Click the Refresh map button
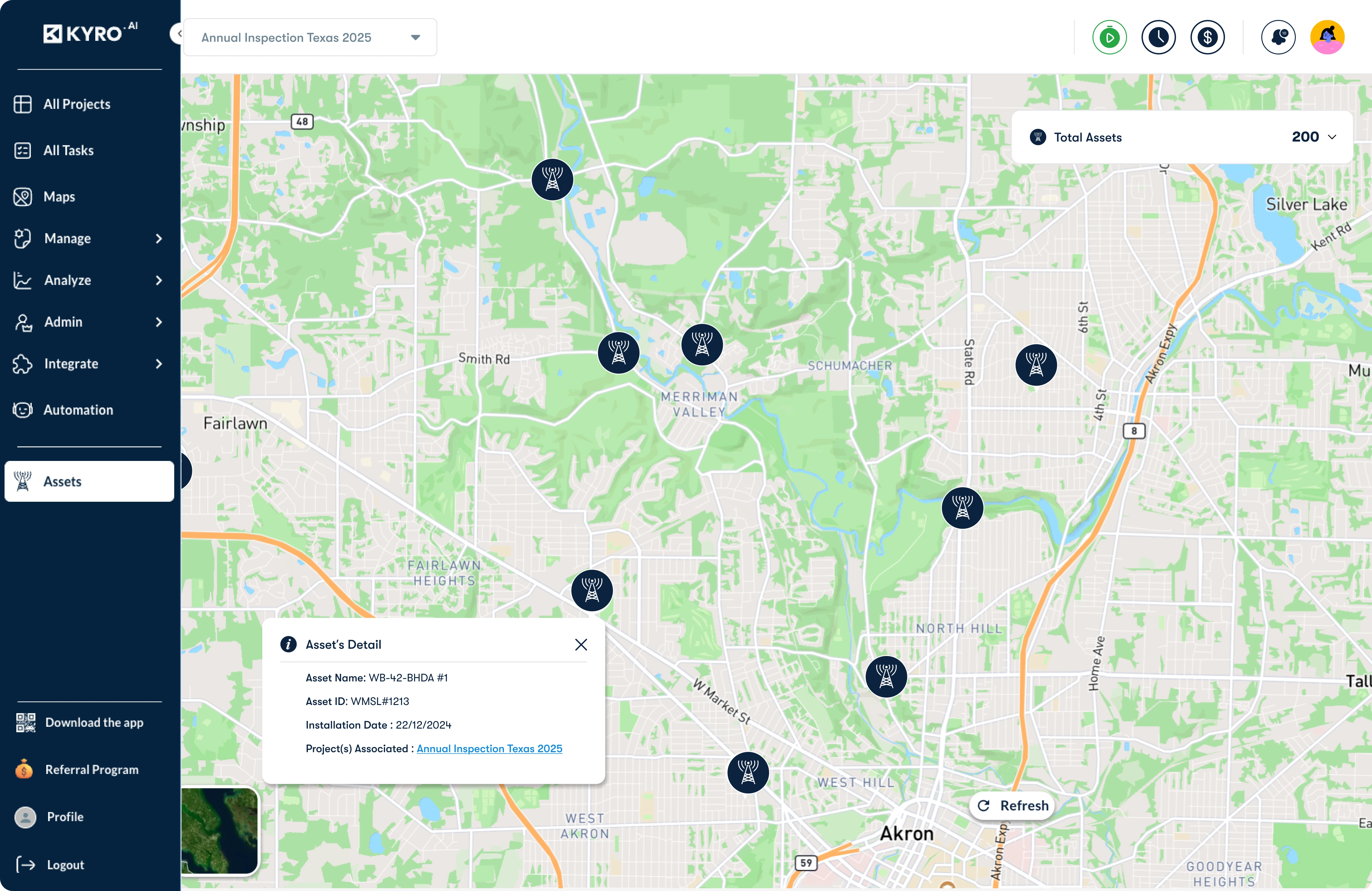This screenshot has height=891, width=1372. [1013, 806]
